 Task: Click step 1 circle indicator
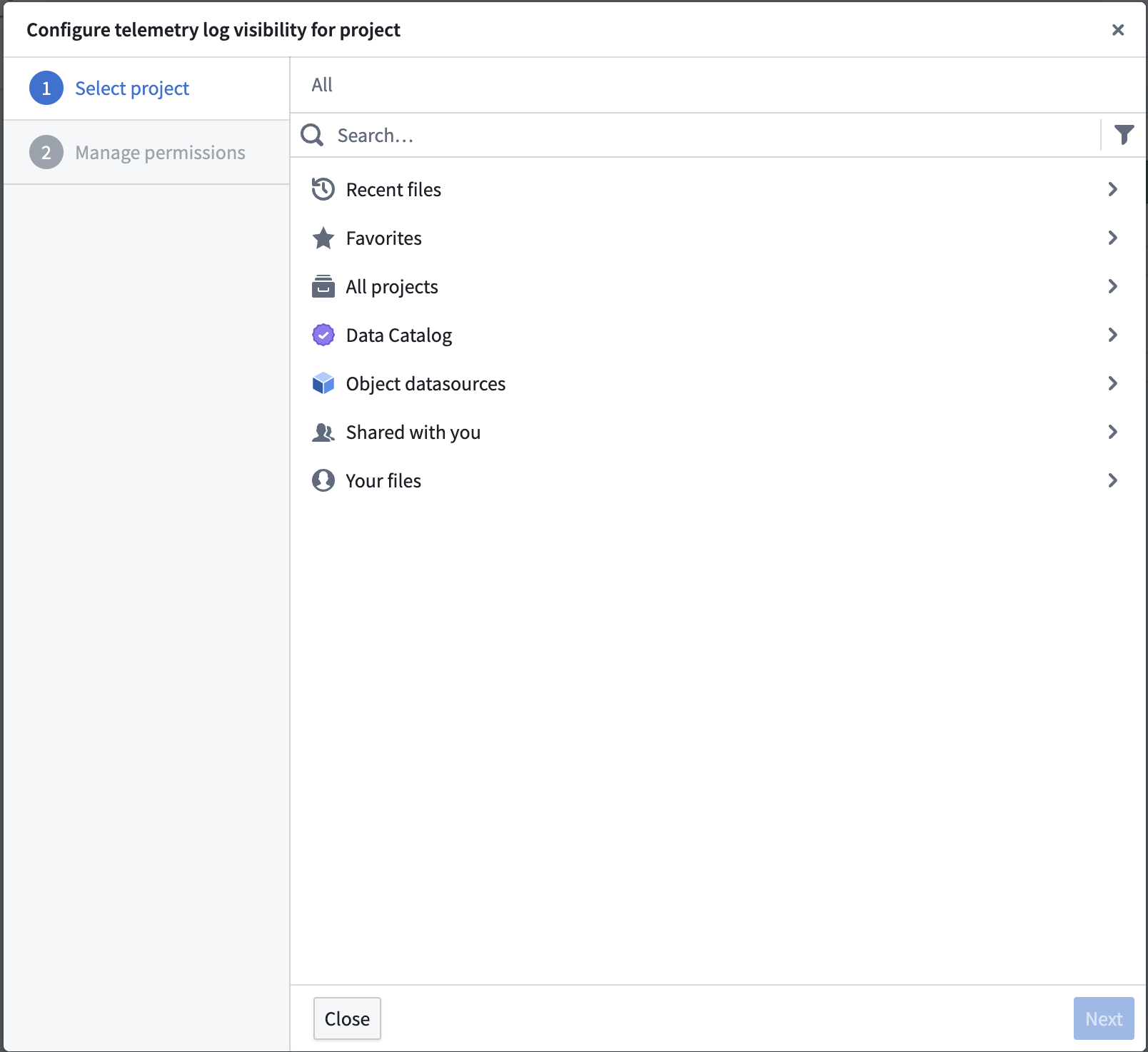tap(46, 88)
